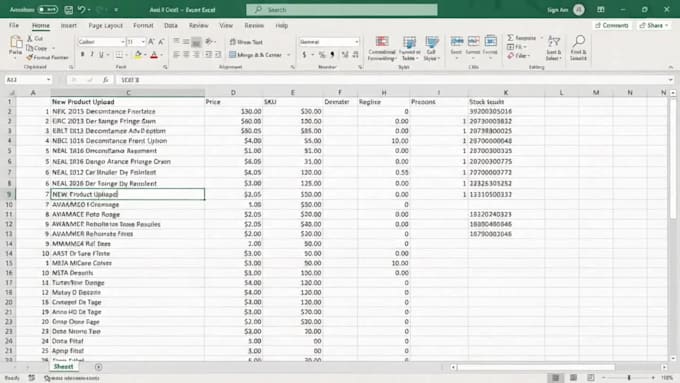Click in the title bar Search box
Viewport: 680px width, 383px height.
point(342,10)
